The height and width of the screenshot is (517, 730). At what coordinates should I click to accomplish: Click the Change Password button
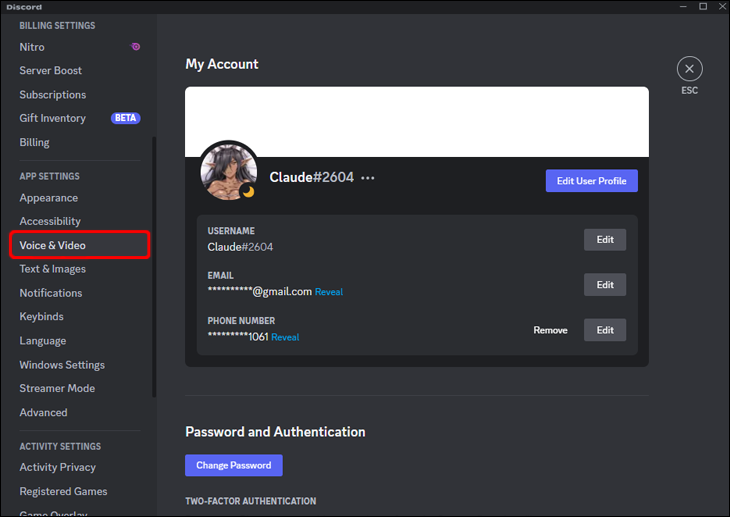pyautogui.click(x=234, y=465)
